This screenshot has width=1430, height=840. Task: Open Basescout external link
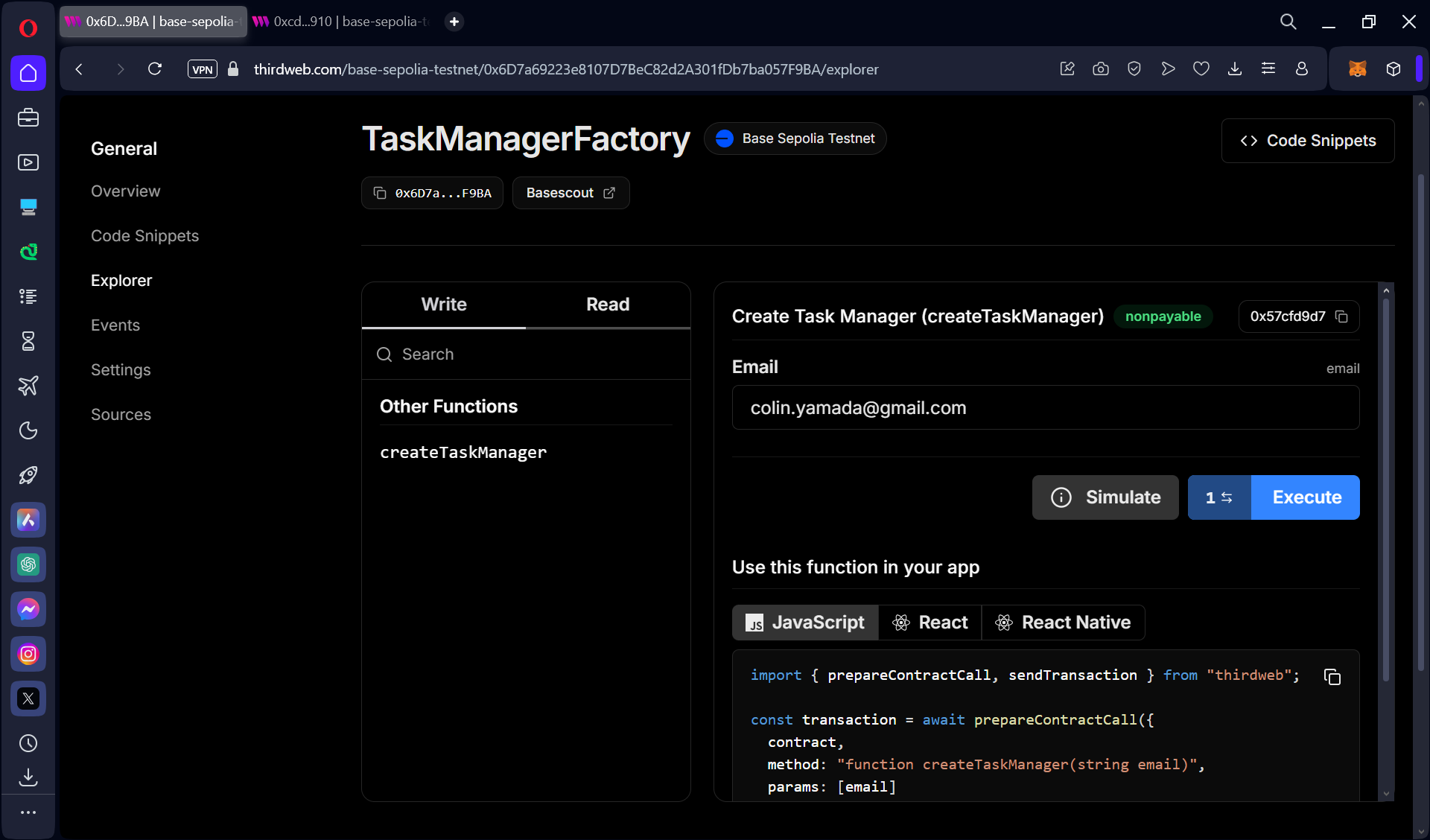(571, 193)
